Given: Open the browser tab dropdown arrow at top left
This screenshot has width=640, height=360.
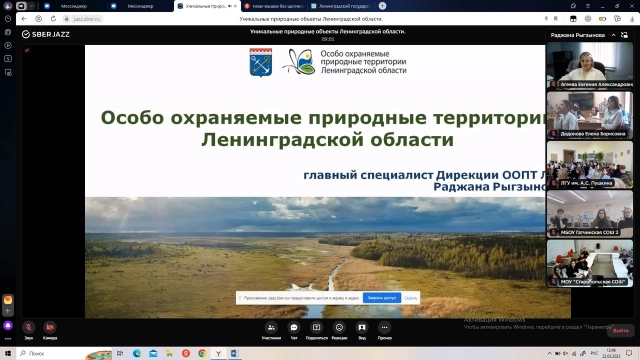Looking at the screenshot, I should point(31,6).
